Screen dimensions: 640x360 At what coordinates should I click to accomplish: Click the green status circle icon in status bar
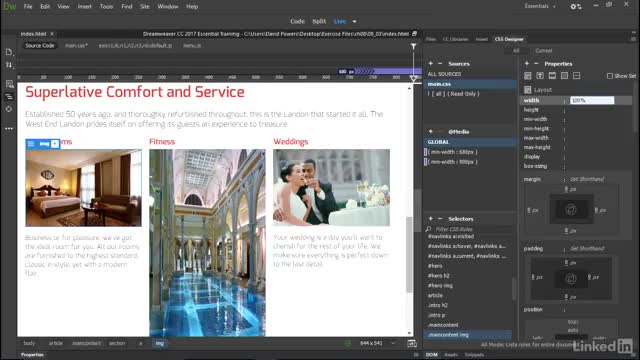tap(347, 344)
